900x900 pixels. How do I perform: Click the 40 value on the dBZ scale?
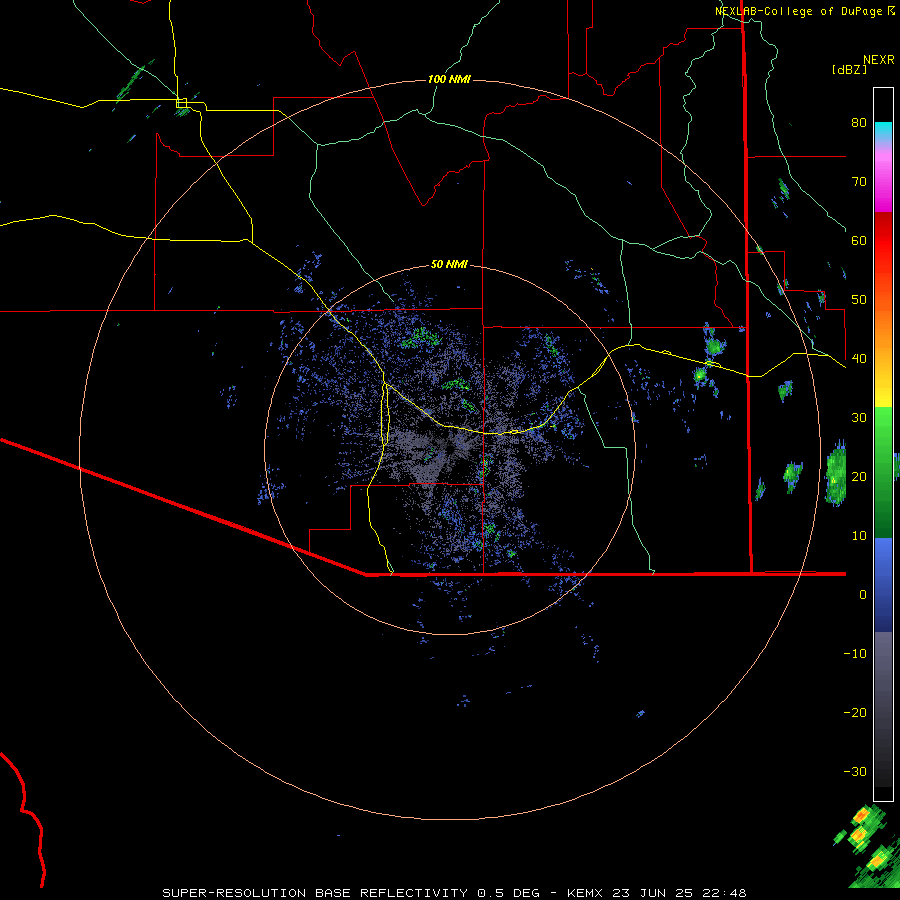click(859, 359)
